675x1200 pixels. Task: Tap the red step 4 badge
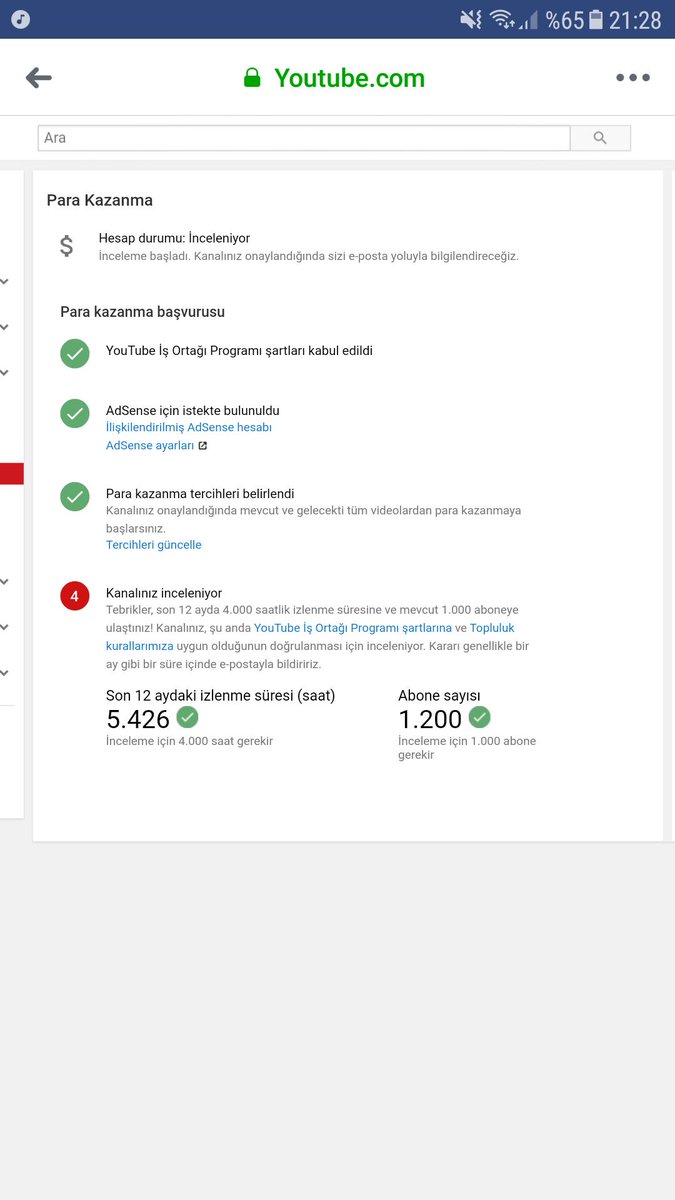(75, 596)
